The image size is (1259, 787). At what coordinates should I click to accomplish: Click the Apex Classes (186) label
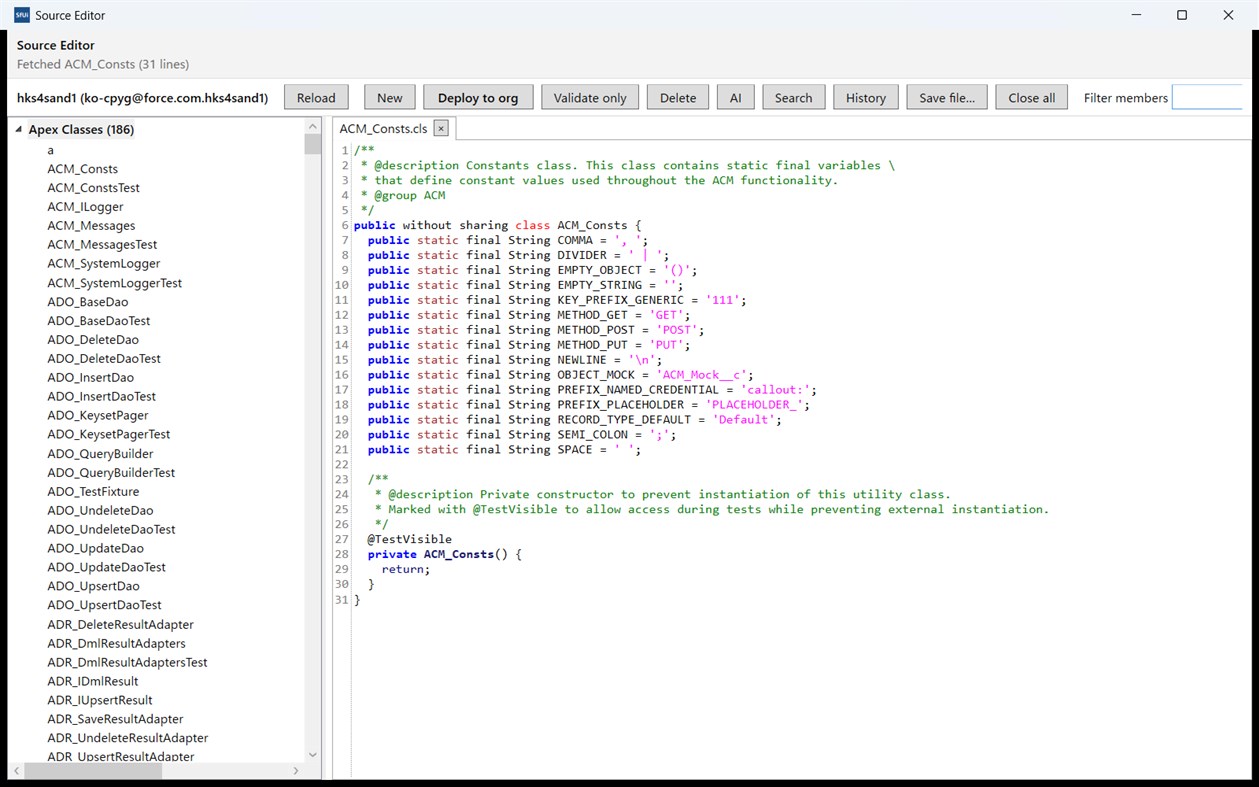[81, 129]
